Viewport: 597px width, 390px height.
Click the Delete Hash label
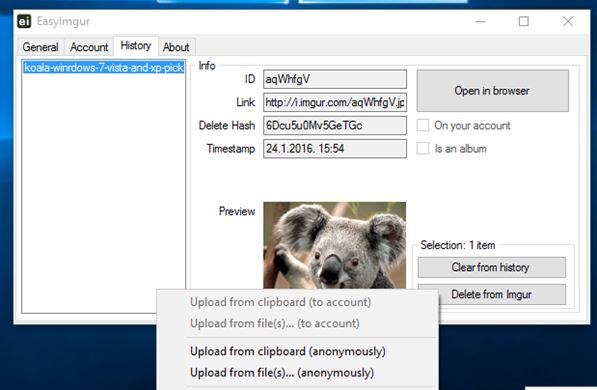point(227,125)
